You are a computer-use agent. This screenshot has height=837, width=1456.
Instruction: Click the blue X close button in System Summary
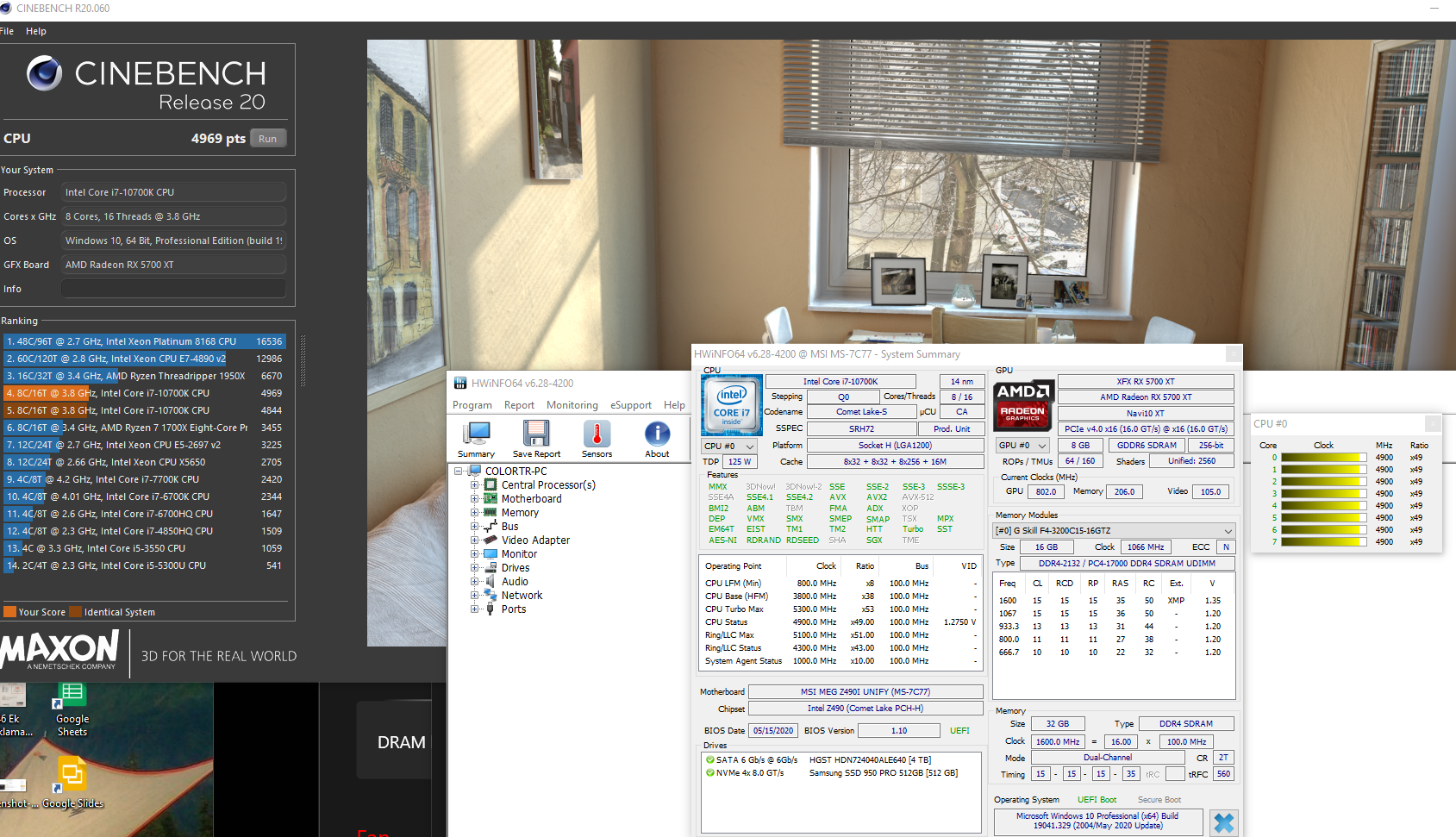1223,823
